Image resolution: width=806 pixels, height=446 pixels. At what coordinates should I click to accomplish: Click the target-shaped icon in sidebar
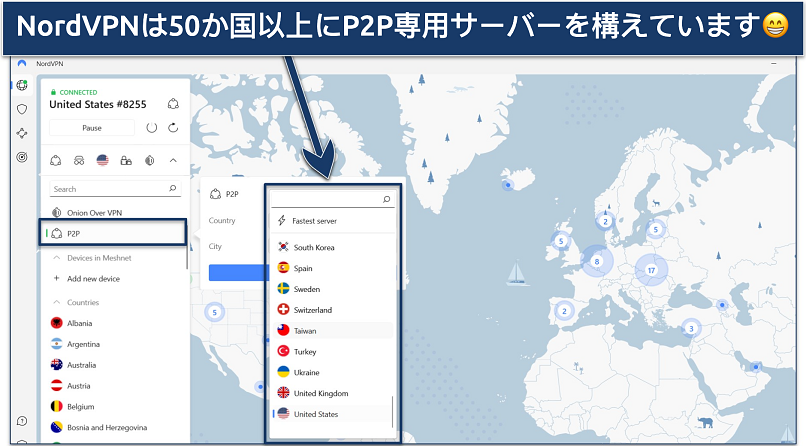(x=22, y=157)
